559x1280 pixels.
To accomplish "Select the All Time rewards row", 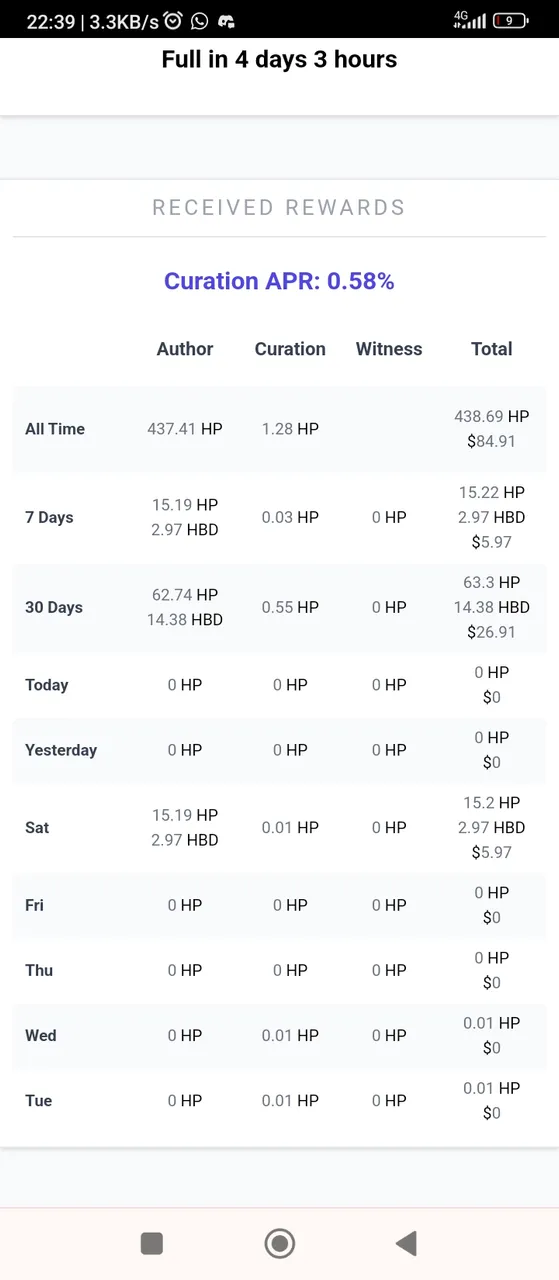I will point(279,429).
